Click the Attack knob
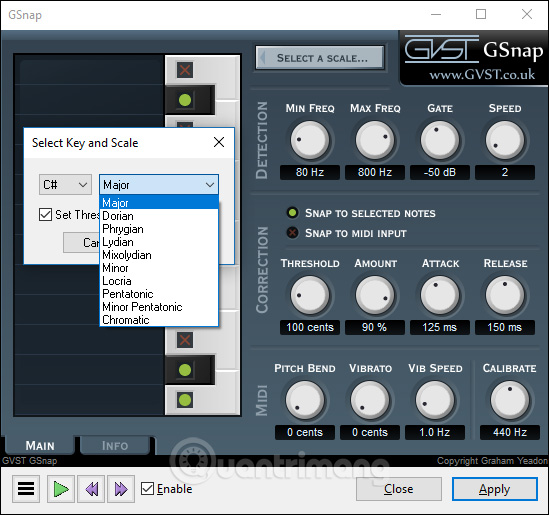Image resolution: width=549 pixels, height=515 pixels. 440,295
